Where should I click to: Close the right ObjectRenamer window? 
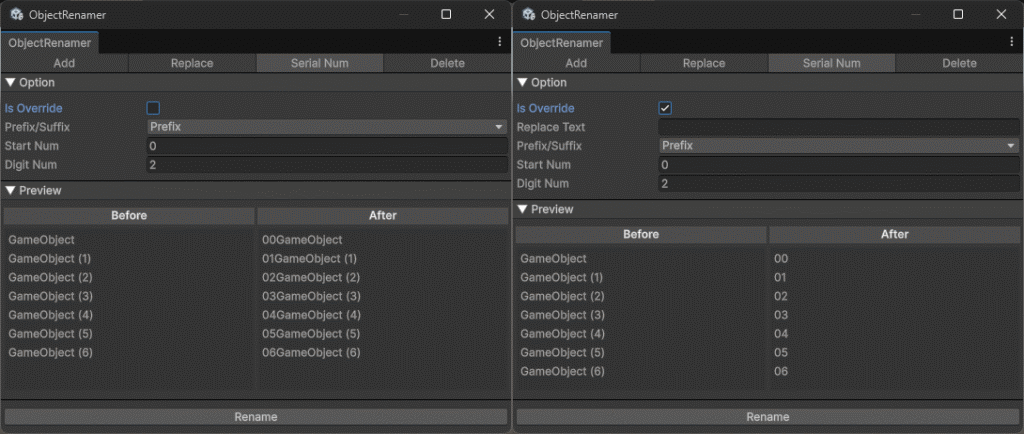[1001, 15]
